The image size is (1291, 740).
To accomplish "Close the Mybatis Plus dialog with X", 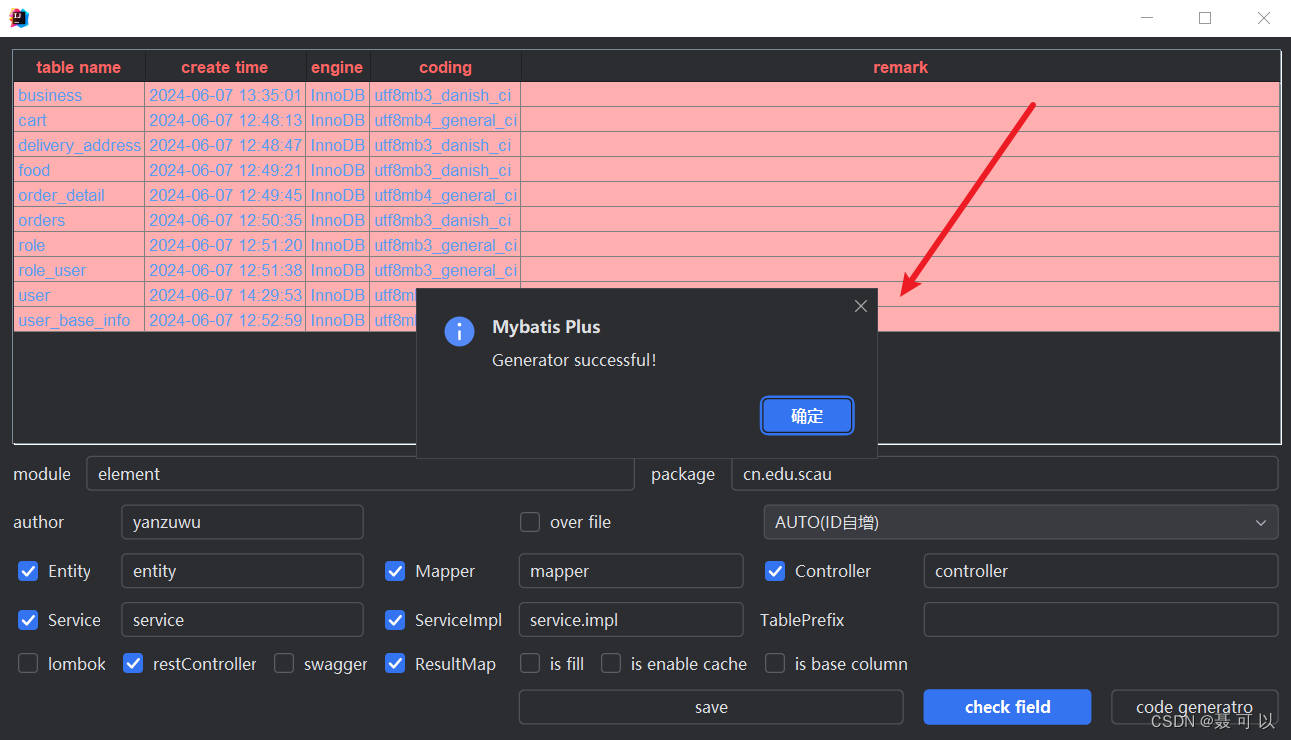I will click(x=861, y=306).
